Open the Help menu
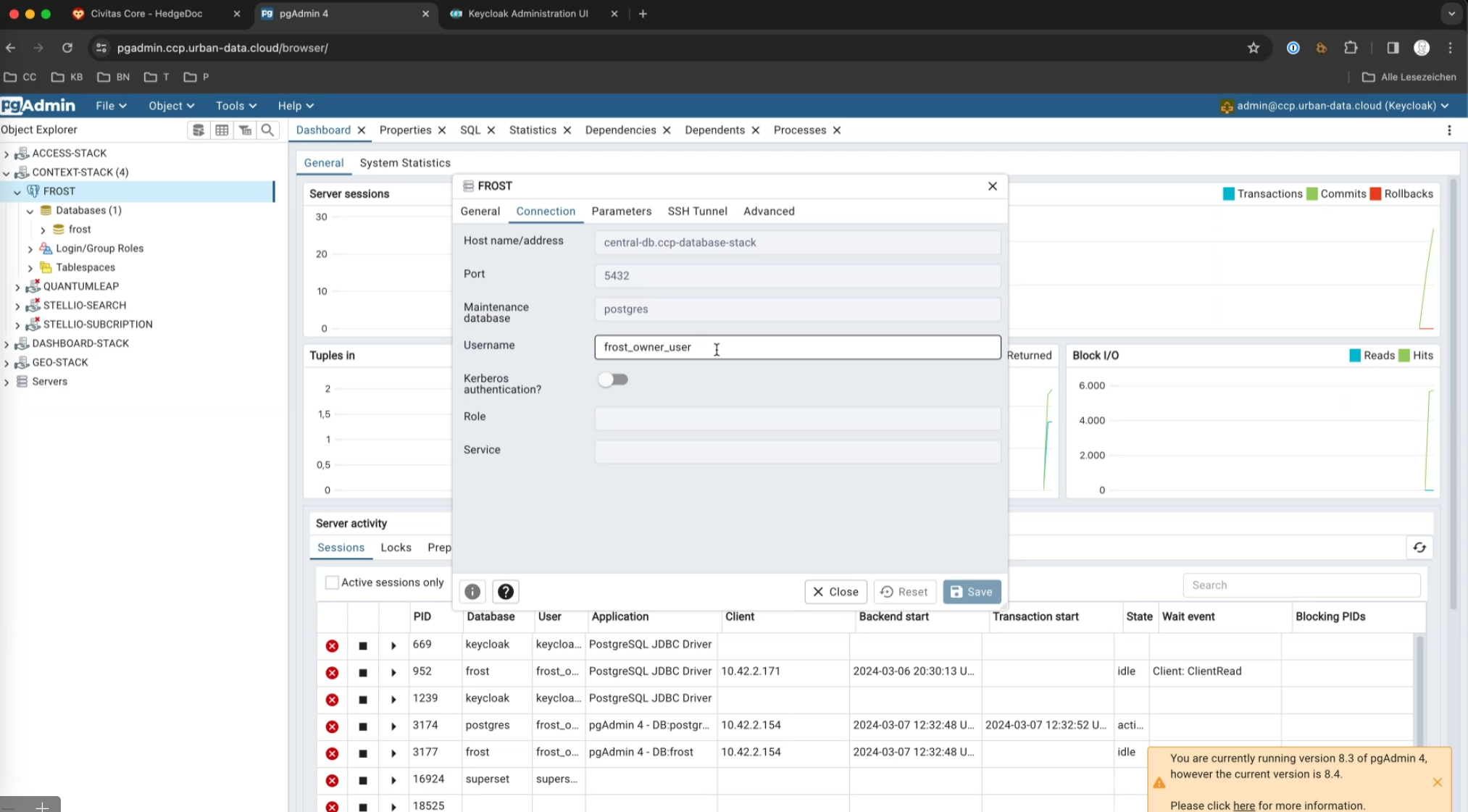The width and height of the screenshot is (1468, 812). point(296,106)
